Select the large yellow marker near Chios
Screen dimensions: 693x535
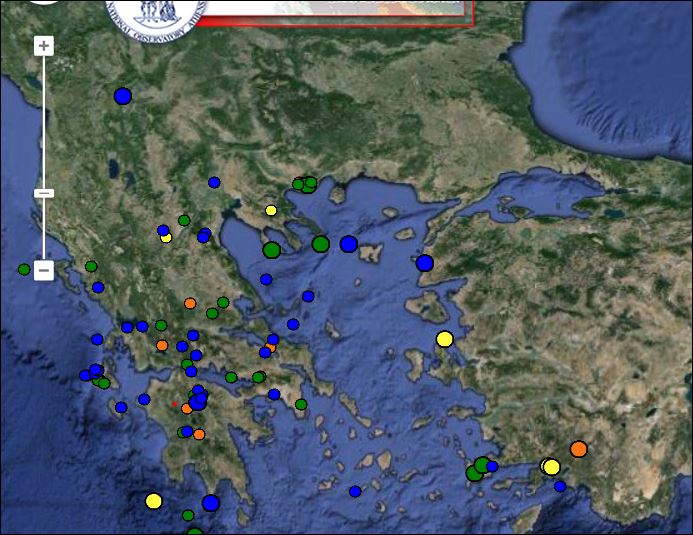445,339
